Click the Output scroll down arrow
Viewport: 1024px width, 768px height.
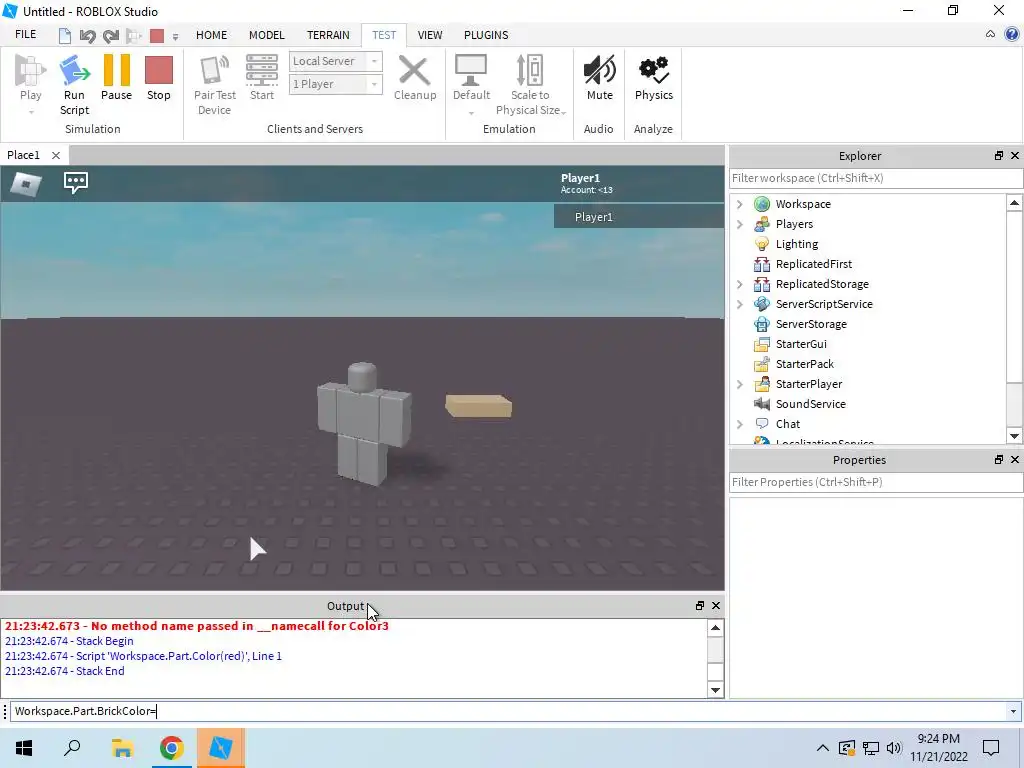715,690
